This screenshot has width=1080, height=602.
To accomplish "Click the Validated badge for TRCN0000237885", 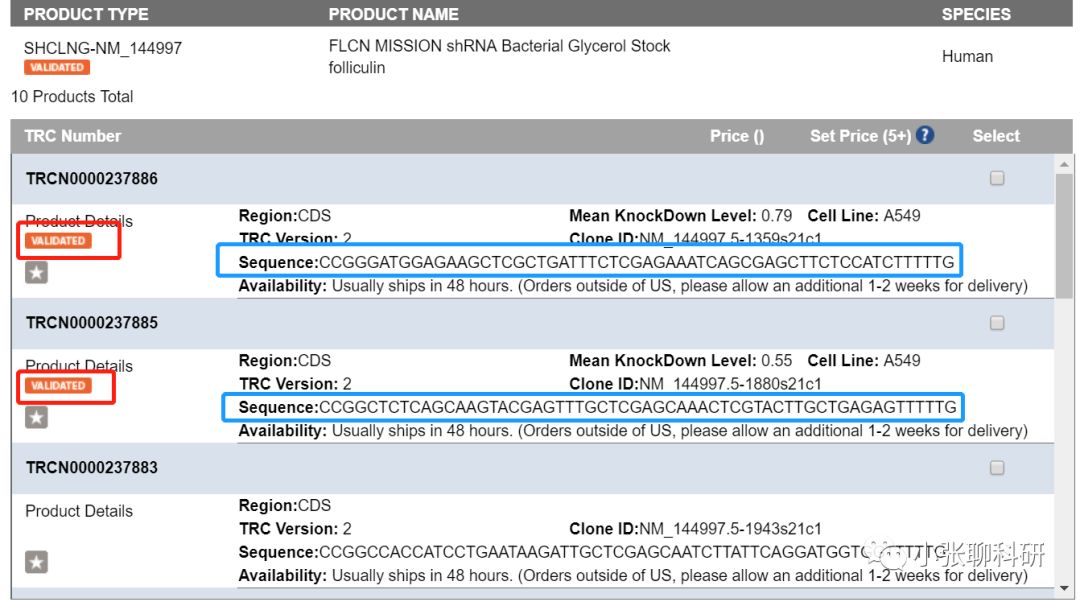I will point(58,386).
